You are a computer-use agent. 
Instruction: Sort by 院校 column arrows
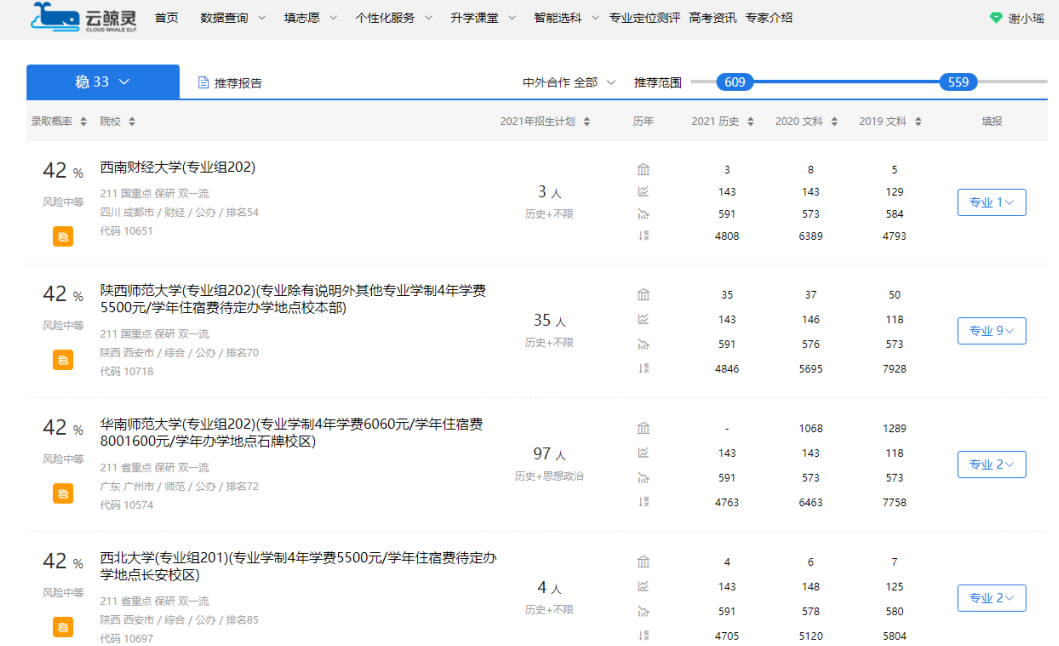coord(132,122)
